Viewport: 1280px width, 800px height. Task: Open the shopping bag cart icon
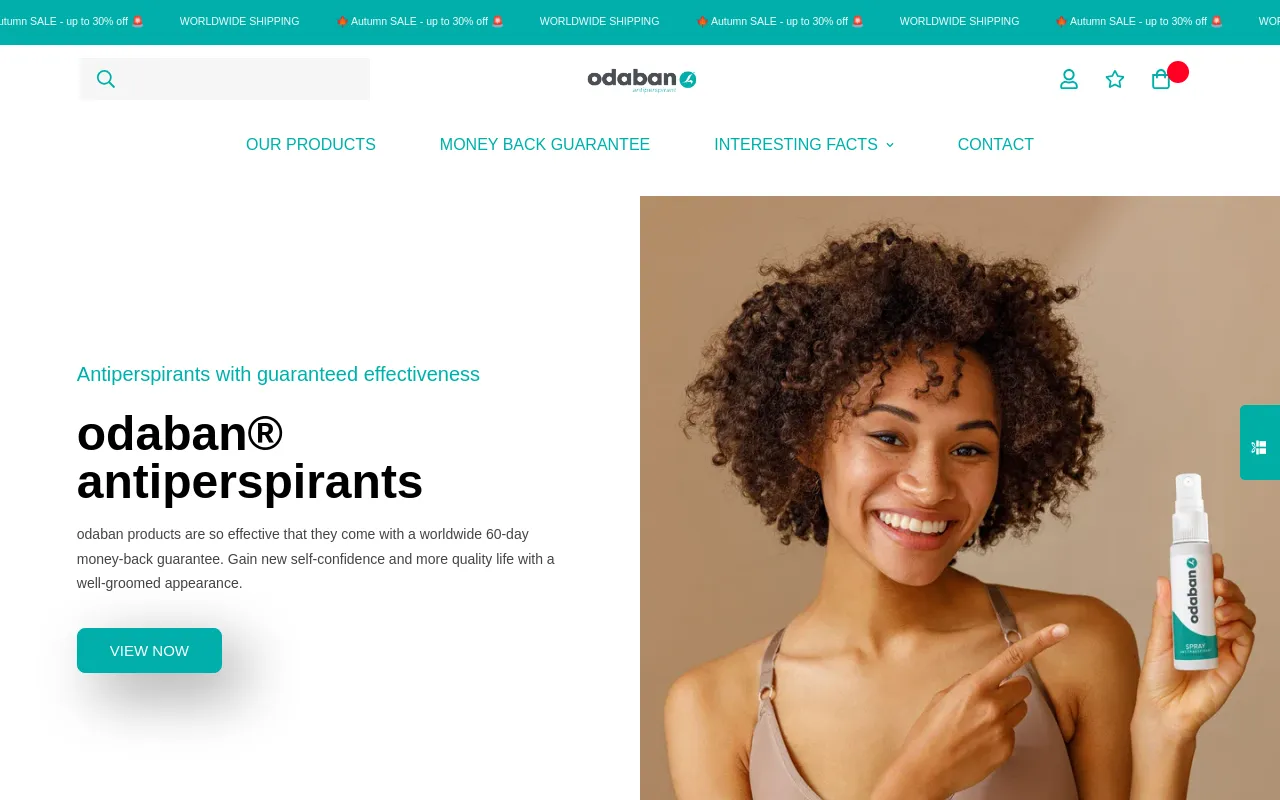coord(1161,79)
